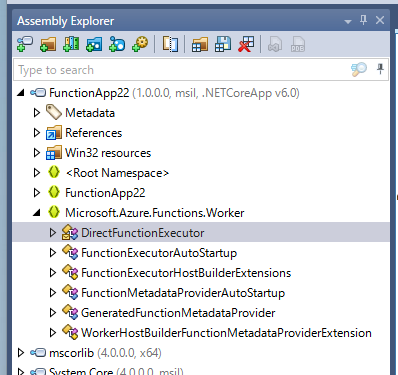The image size is (398, 375).
Task: Click the DirectFunctionExecutor class icon
Action: click(x=70, y=232)
